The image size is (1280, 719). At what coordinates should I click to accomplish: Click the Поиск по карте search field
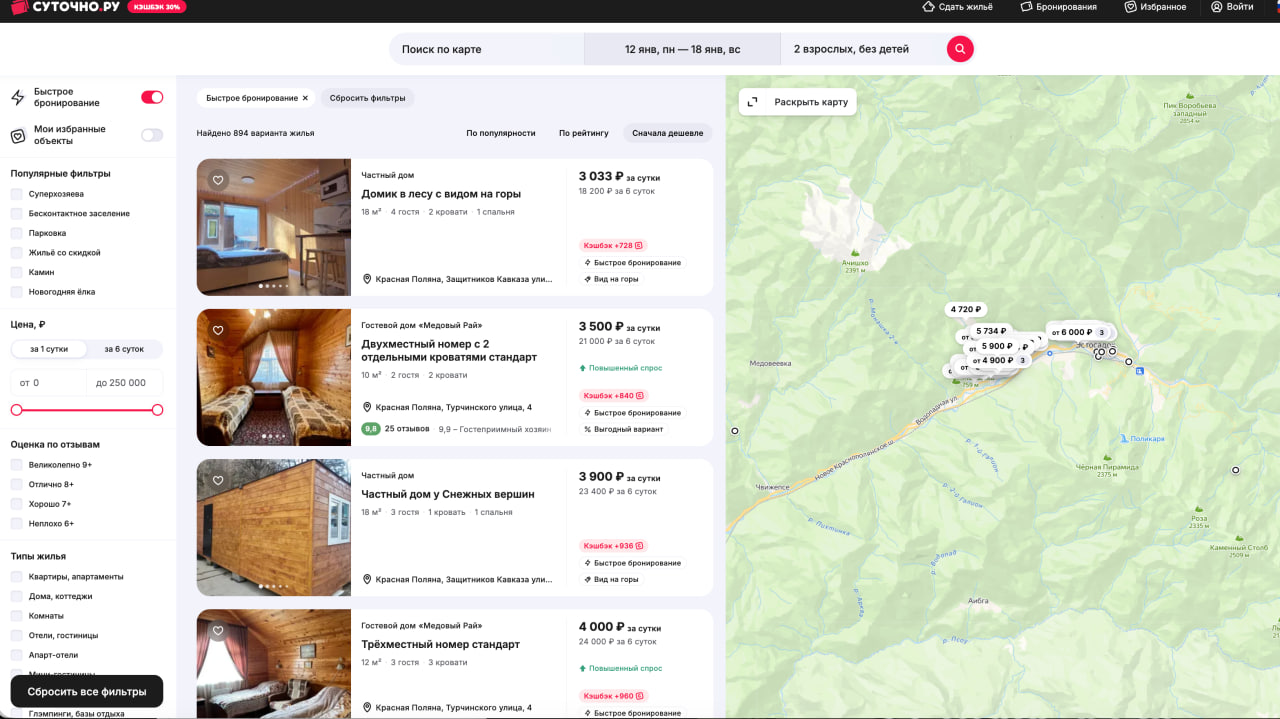(x=486, y=49)
